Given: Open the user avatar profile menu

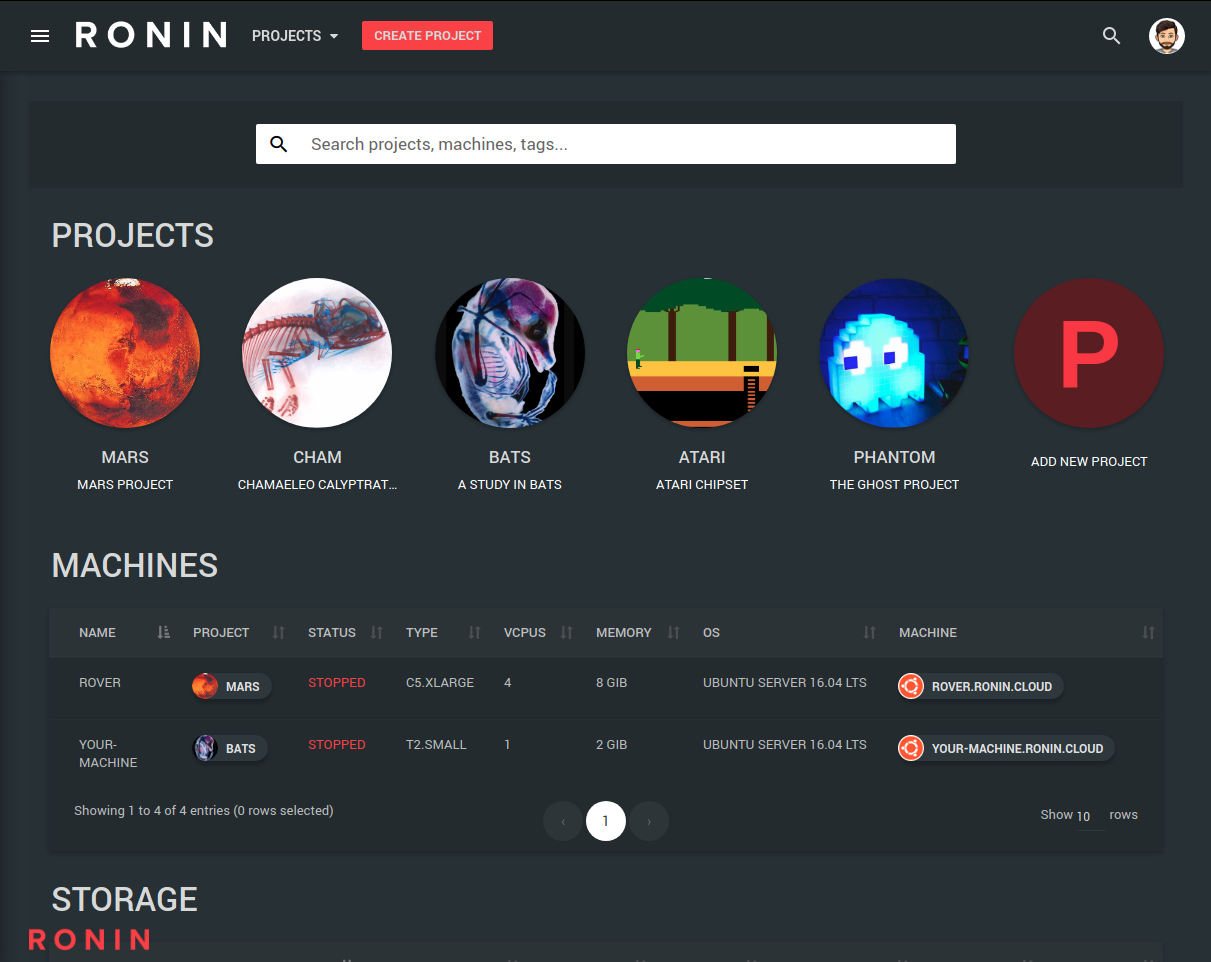Looking at the screenshot, I should click(x=1166, y=36).
